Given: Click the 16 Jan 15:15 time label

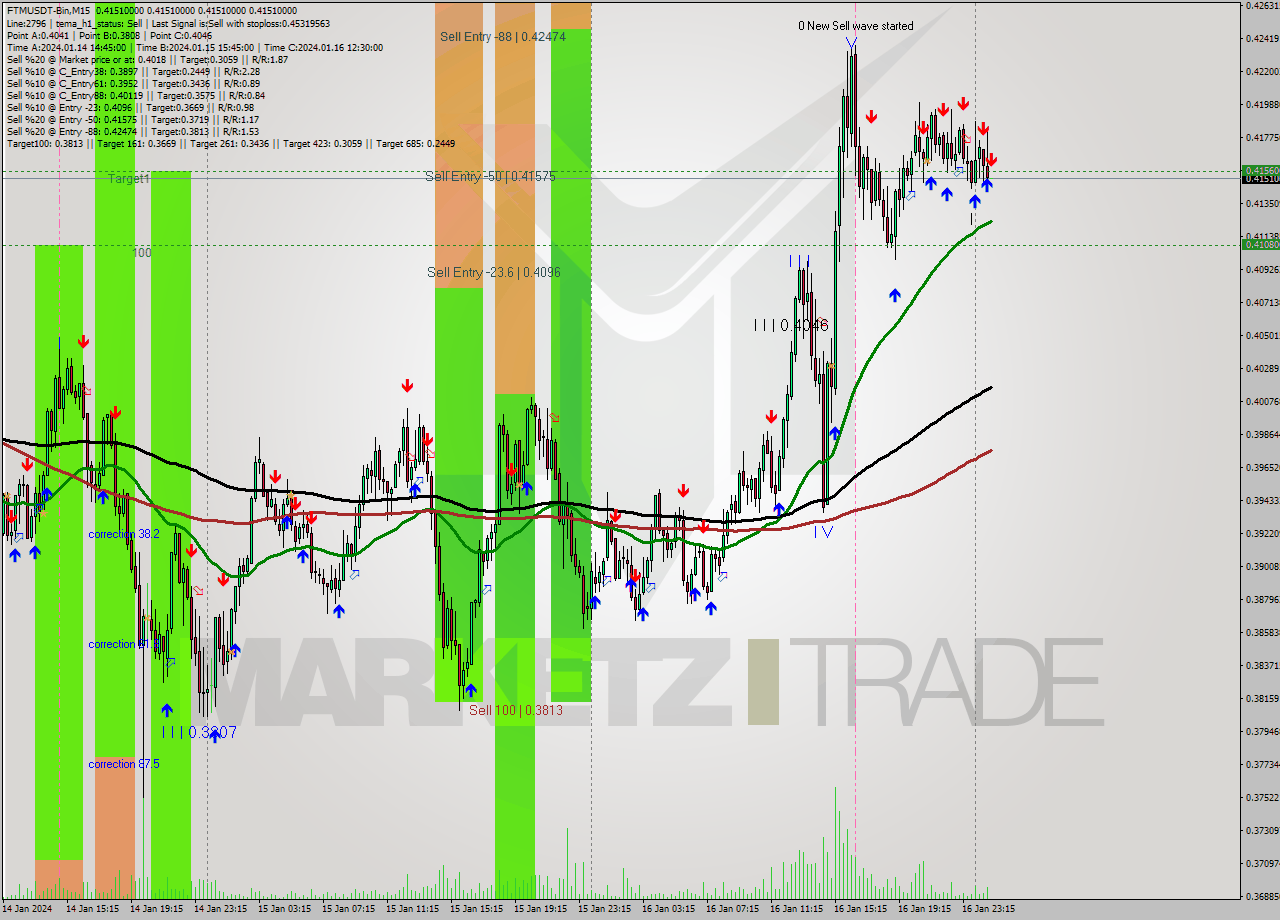Looking at the screenshot, I should point(860,909).
